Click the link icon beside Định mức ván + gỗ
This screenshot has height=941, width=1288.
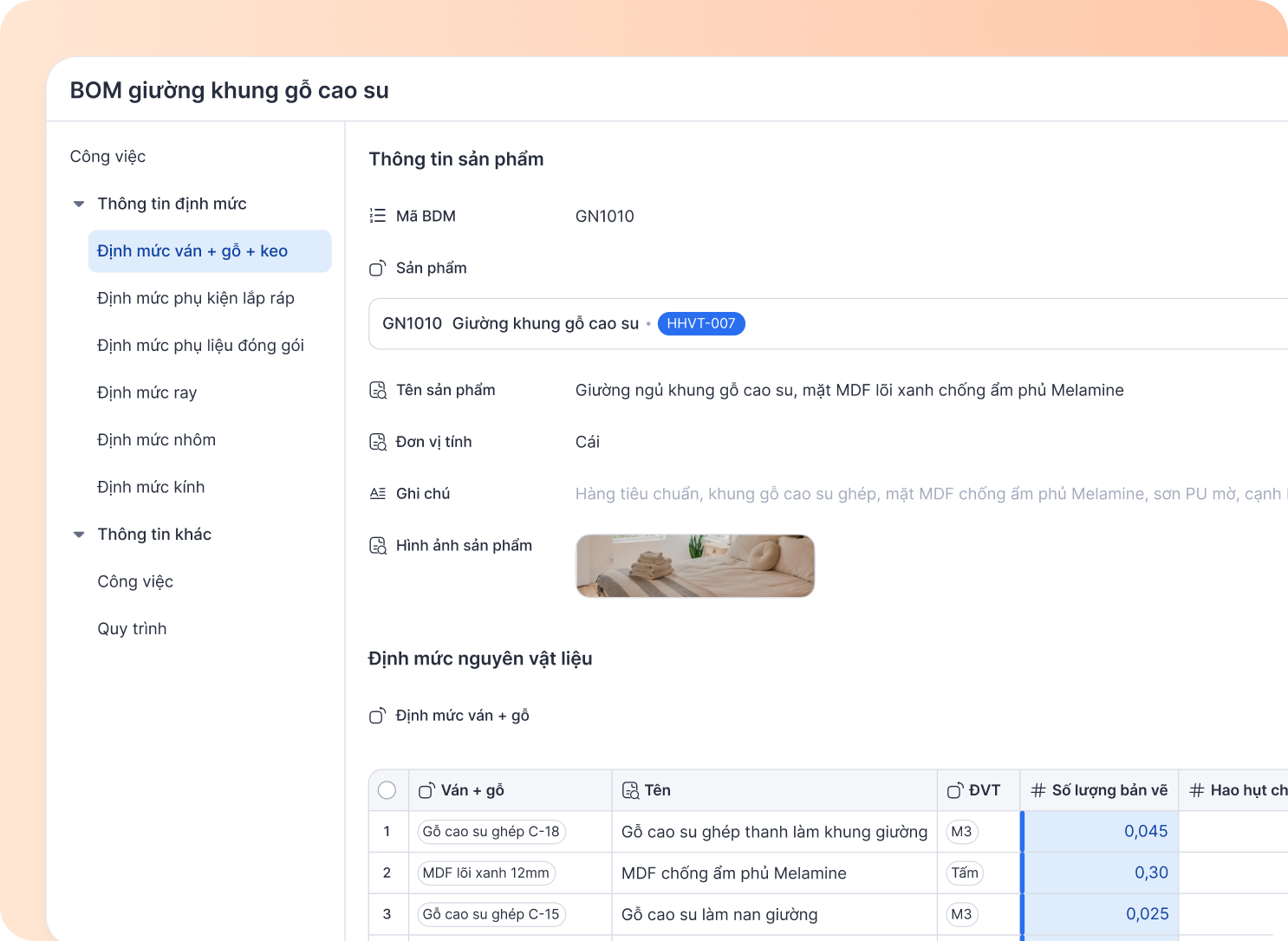(x=377, y=716)
